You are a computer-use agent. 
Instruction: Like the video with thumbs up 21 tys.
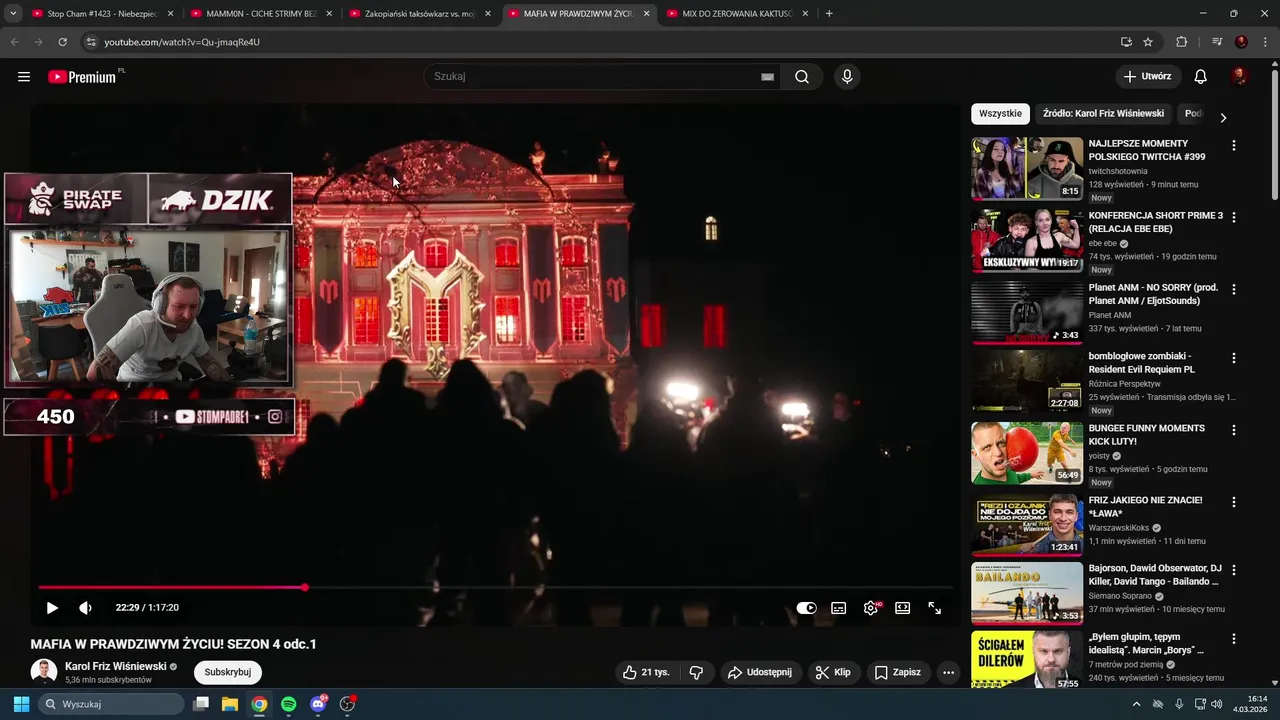point(646,672)
